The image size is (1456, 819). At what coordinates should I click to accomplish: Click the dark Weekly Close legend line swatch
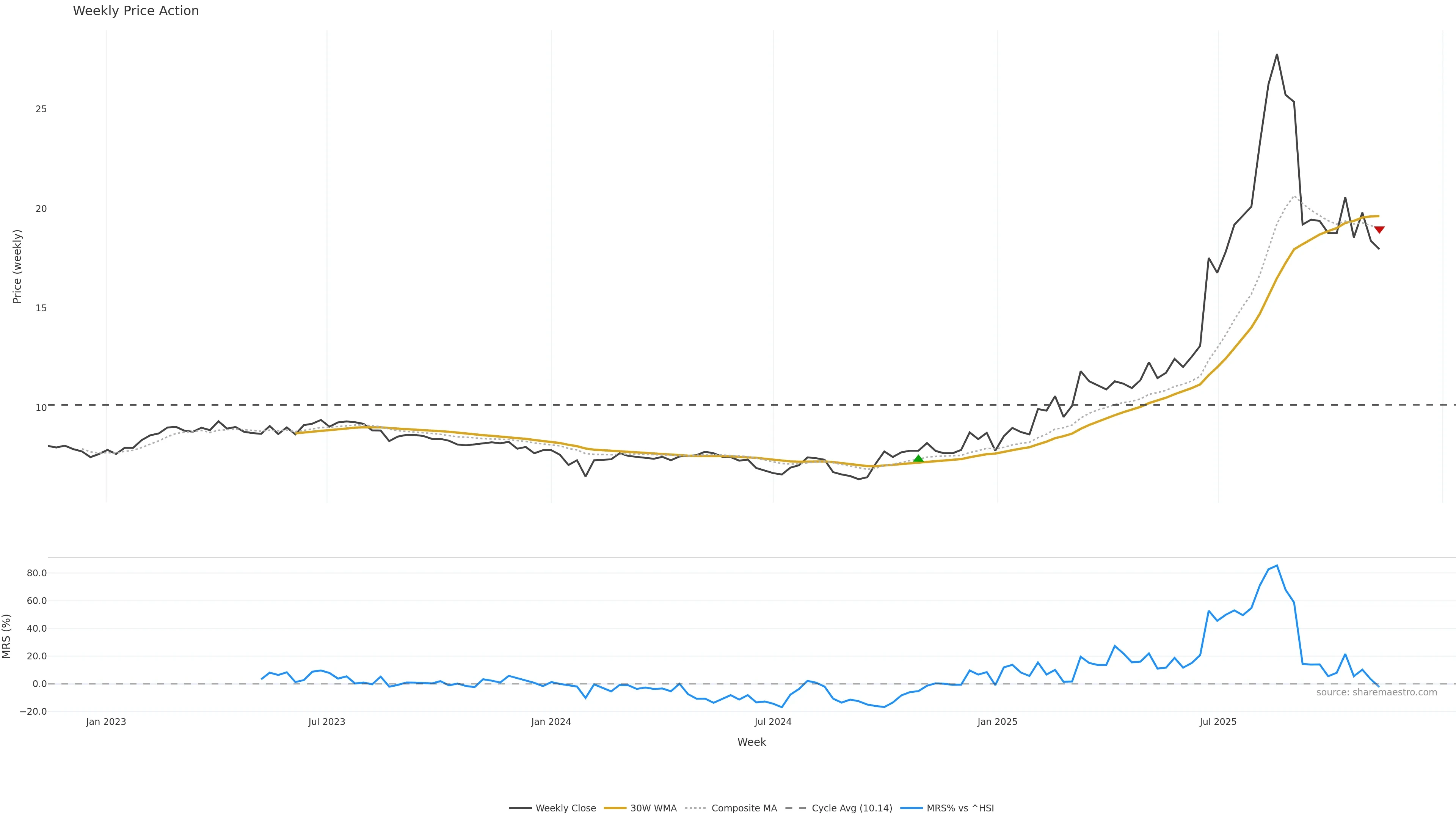coord(520,808)
